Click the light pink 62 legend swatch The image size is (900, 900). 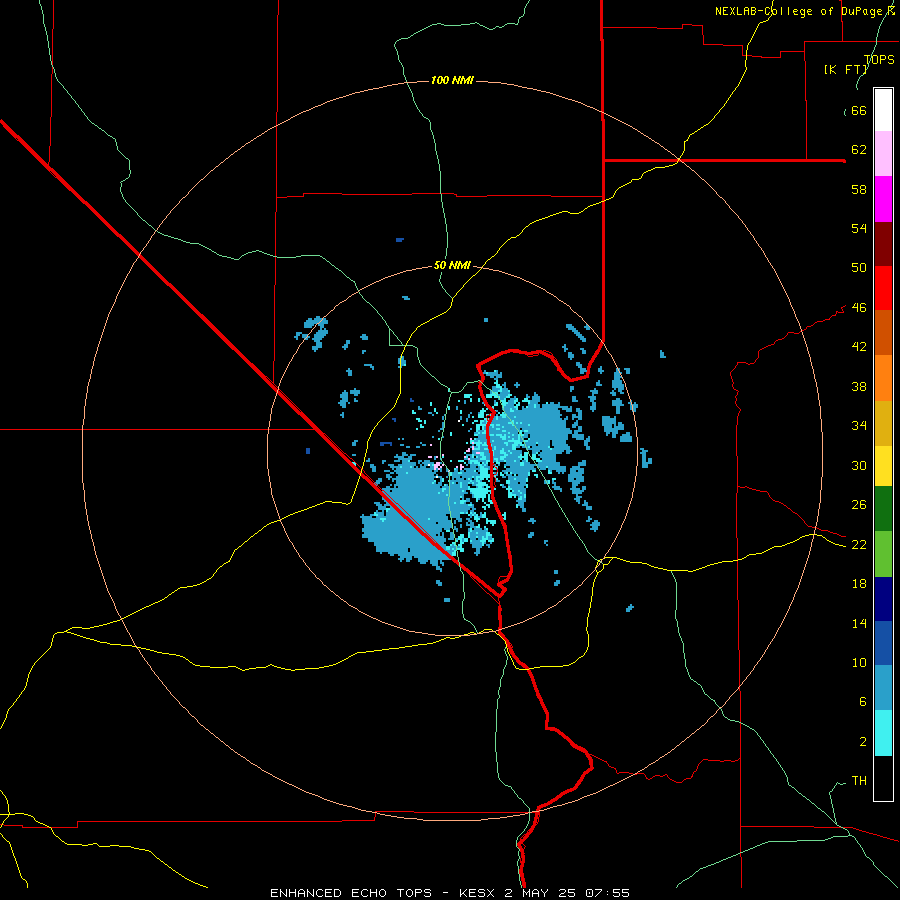pos(883,154)
